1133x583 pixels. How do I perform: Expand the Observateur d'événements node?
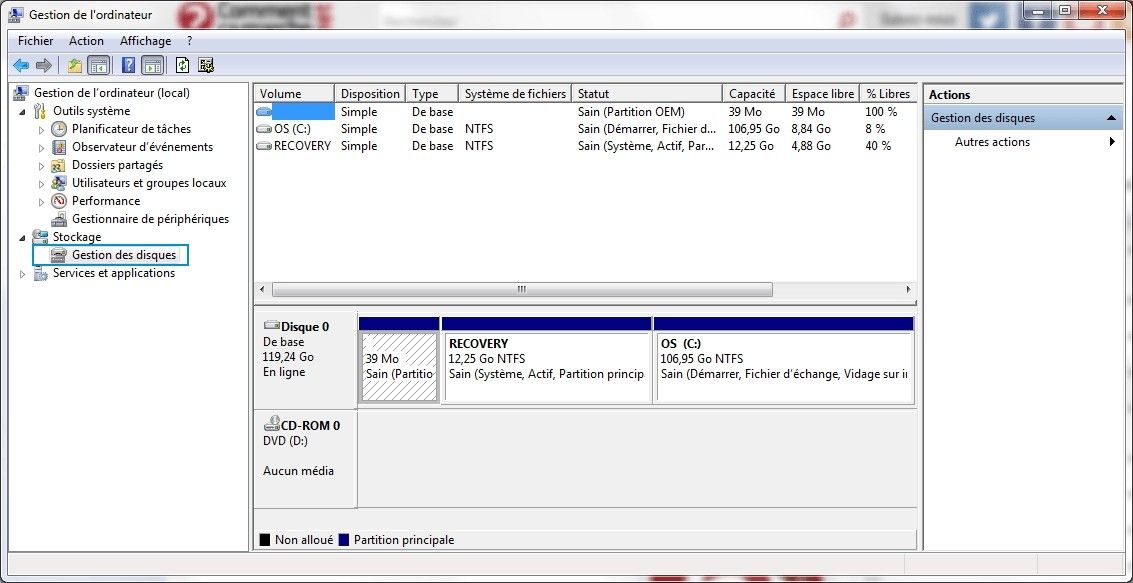pyautogui.click(x=40, y=146)
